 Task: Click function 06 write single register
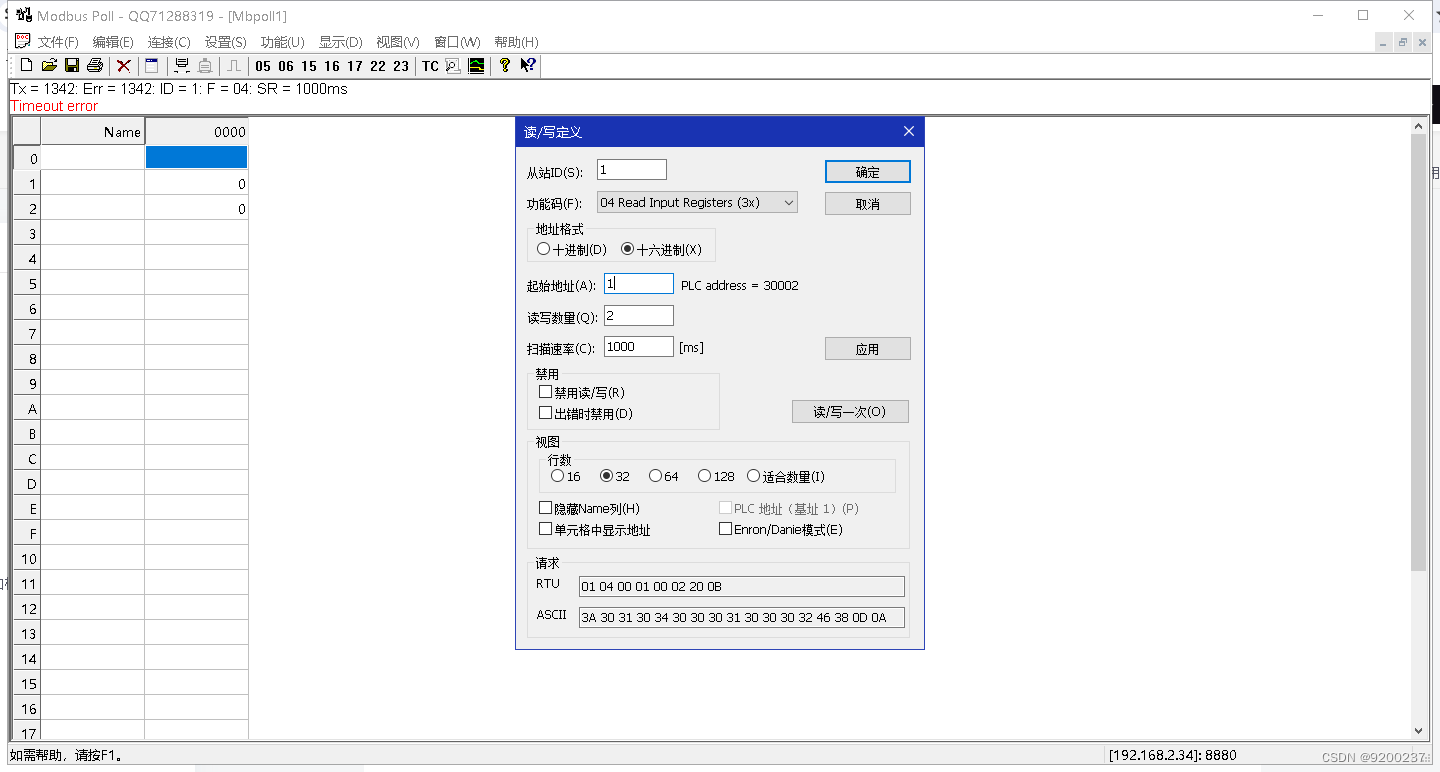pos(286,66)
